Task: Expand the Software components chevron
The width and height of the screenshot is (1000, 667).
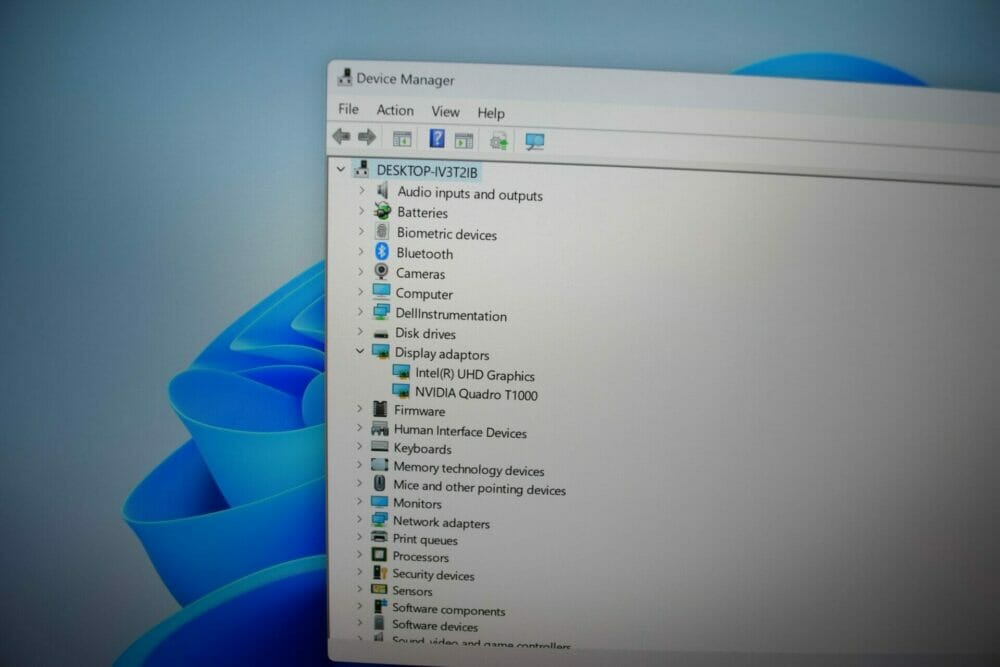Action: (360, 606)
